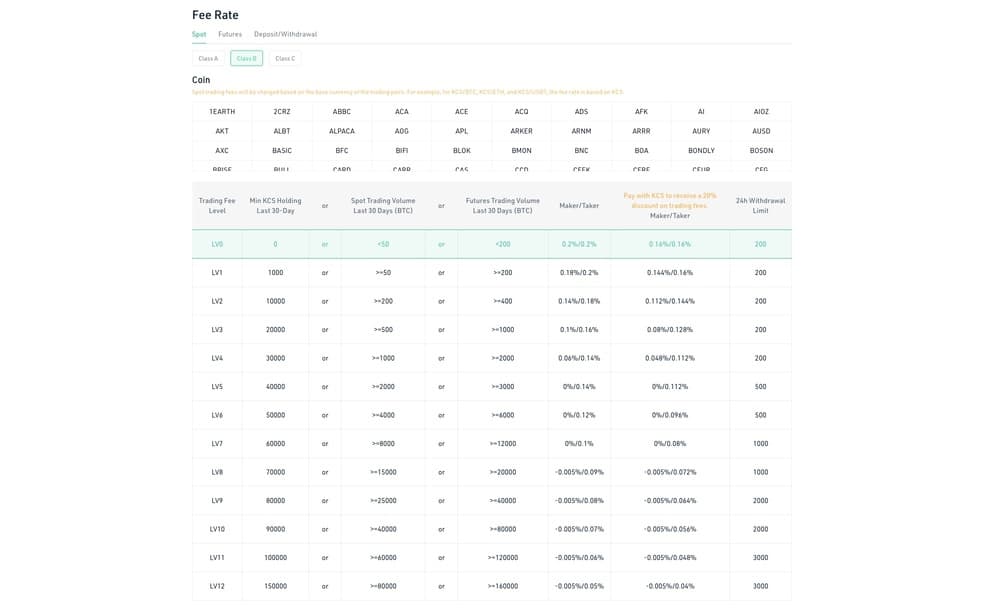Click the Maker/Taker column header
The image size is (1000, 610).
pos(579,206)
